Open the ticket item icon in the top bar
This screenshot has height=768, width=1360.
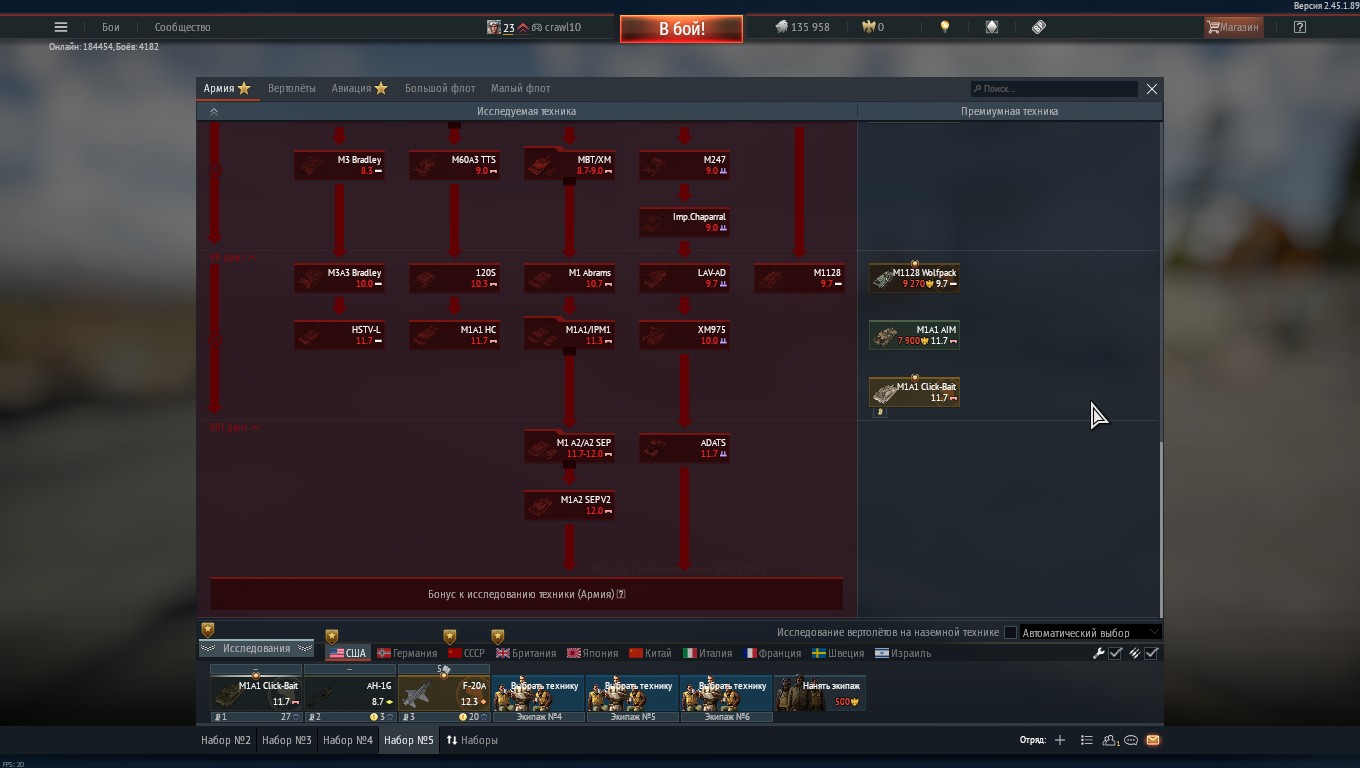[x=1039, y=27]
